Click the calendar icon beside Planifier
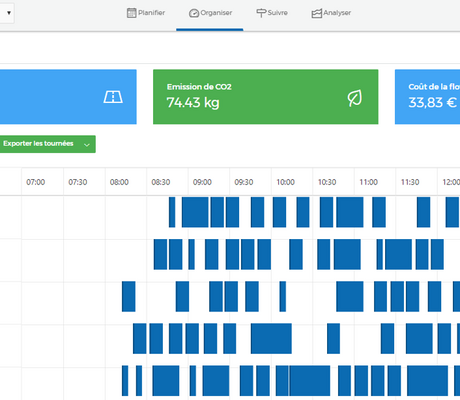This screenshot has height=400, width=460. [x=132, y=13]
